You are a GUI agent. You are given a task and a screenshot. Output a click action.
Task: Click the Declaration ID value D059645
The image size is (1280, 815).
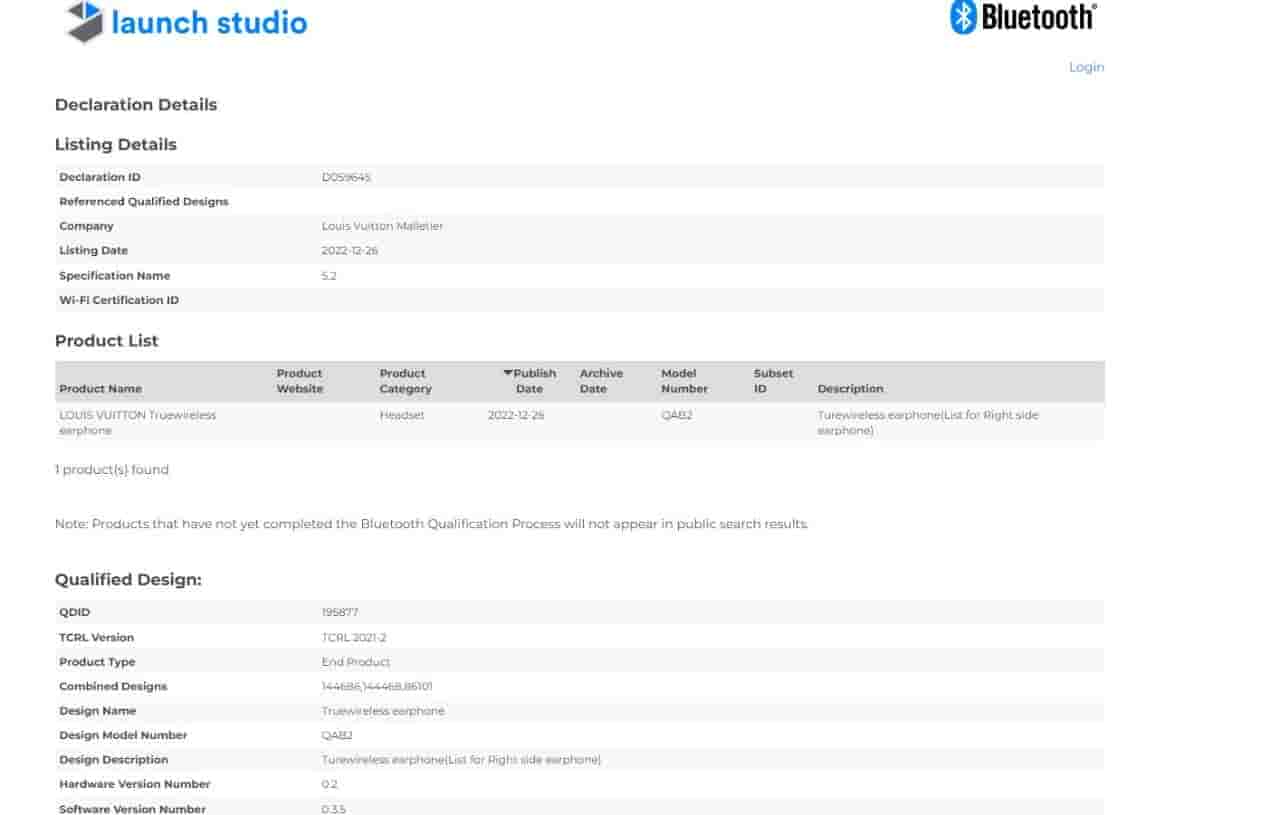[x=346, y=177]
